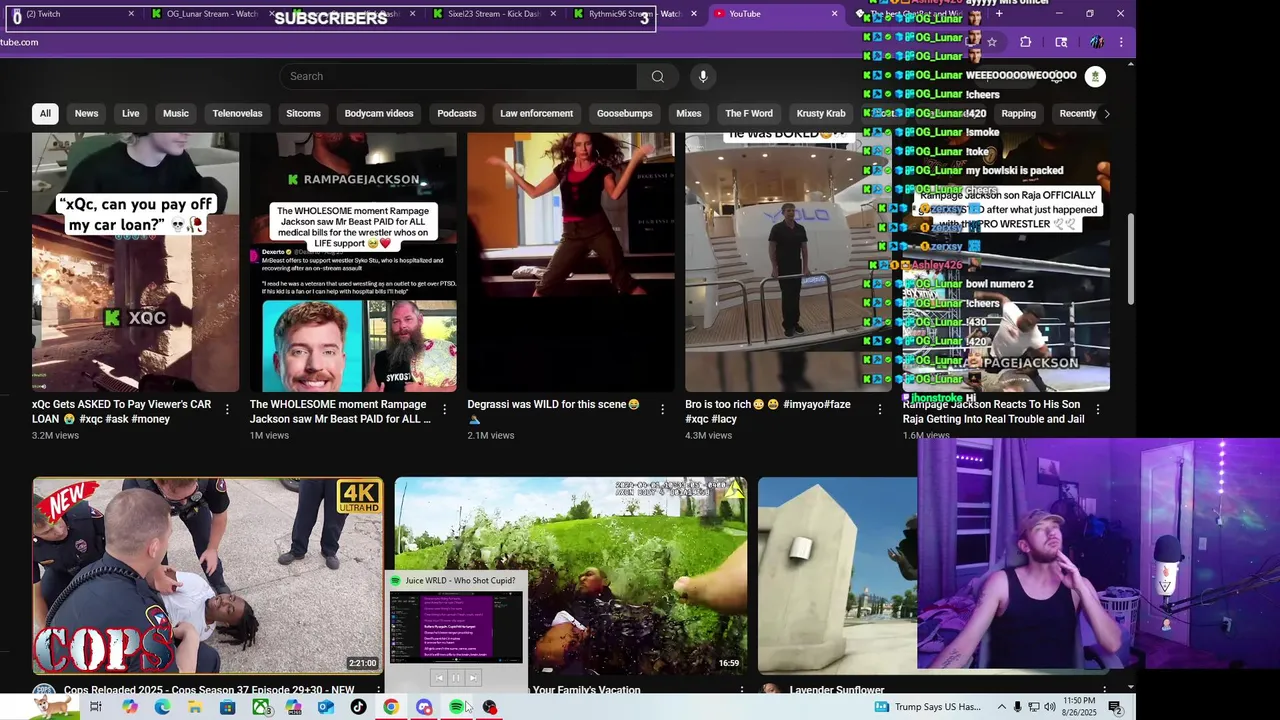Screen dimensions: 1280x720
Task: Skip to next track in Spotify preview
Action: (x=473, y=678)
